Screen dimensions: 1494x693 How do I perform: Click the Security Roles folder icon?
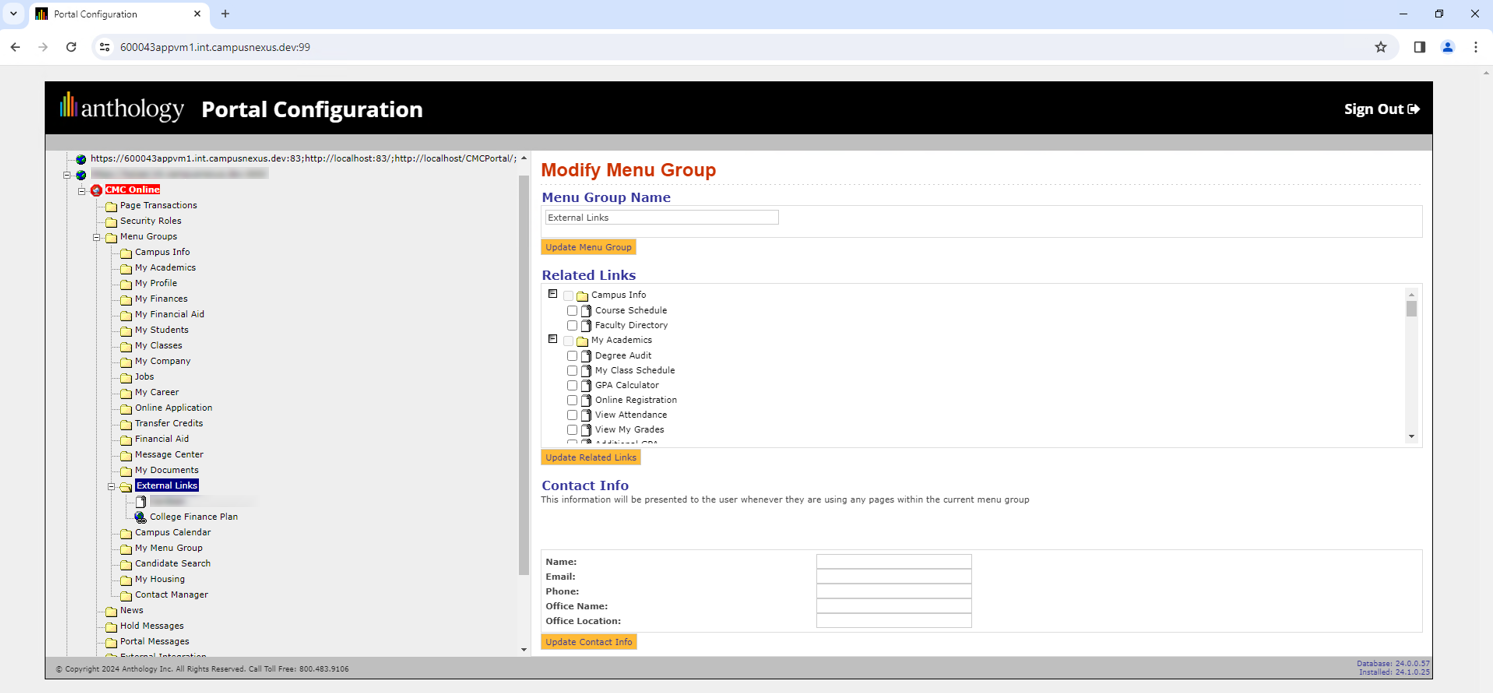point(111,221)
